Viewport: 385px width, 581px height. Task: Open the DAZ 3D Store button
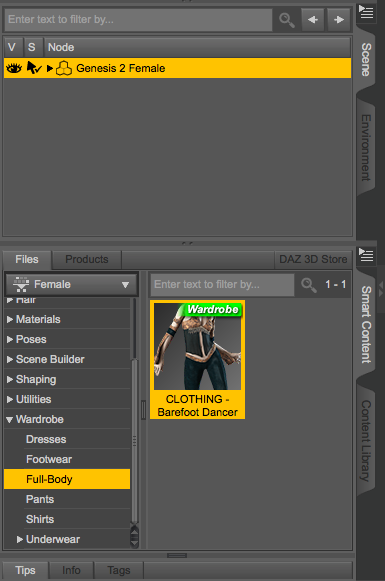point(313,259)
